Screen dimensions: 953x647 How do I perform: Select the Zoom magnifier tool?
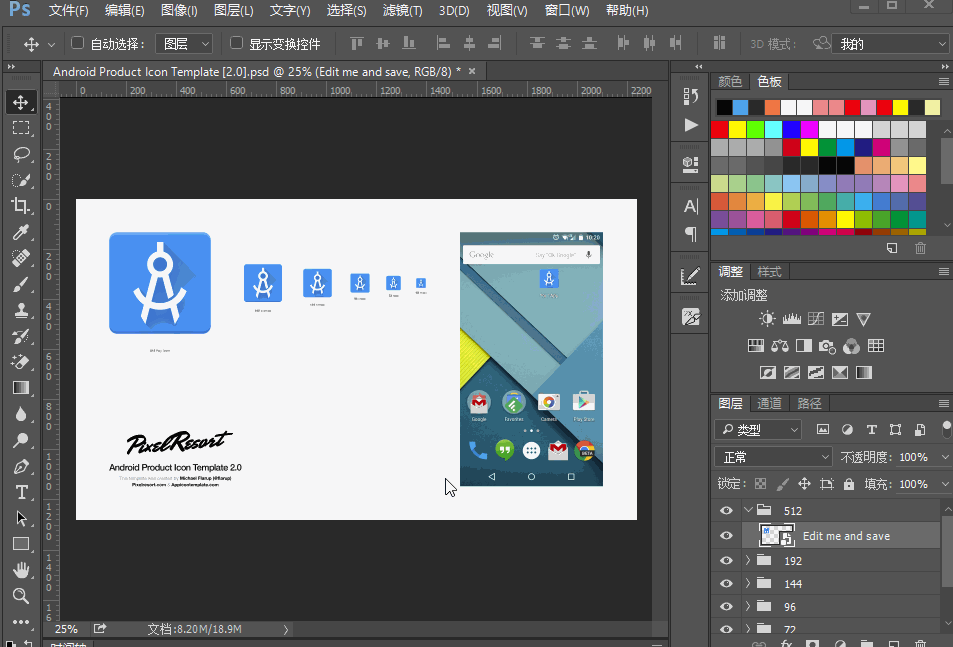21,595
